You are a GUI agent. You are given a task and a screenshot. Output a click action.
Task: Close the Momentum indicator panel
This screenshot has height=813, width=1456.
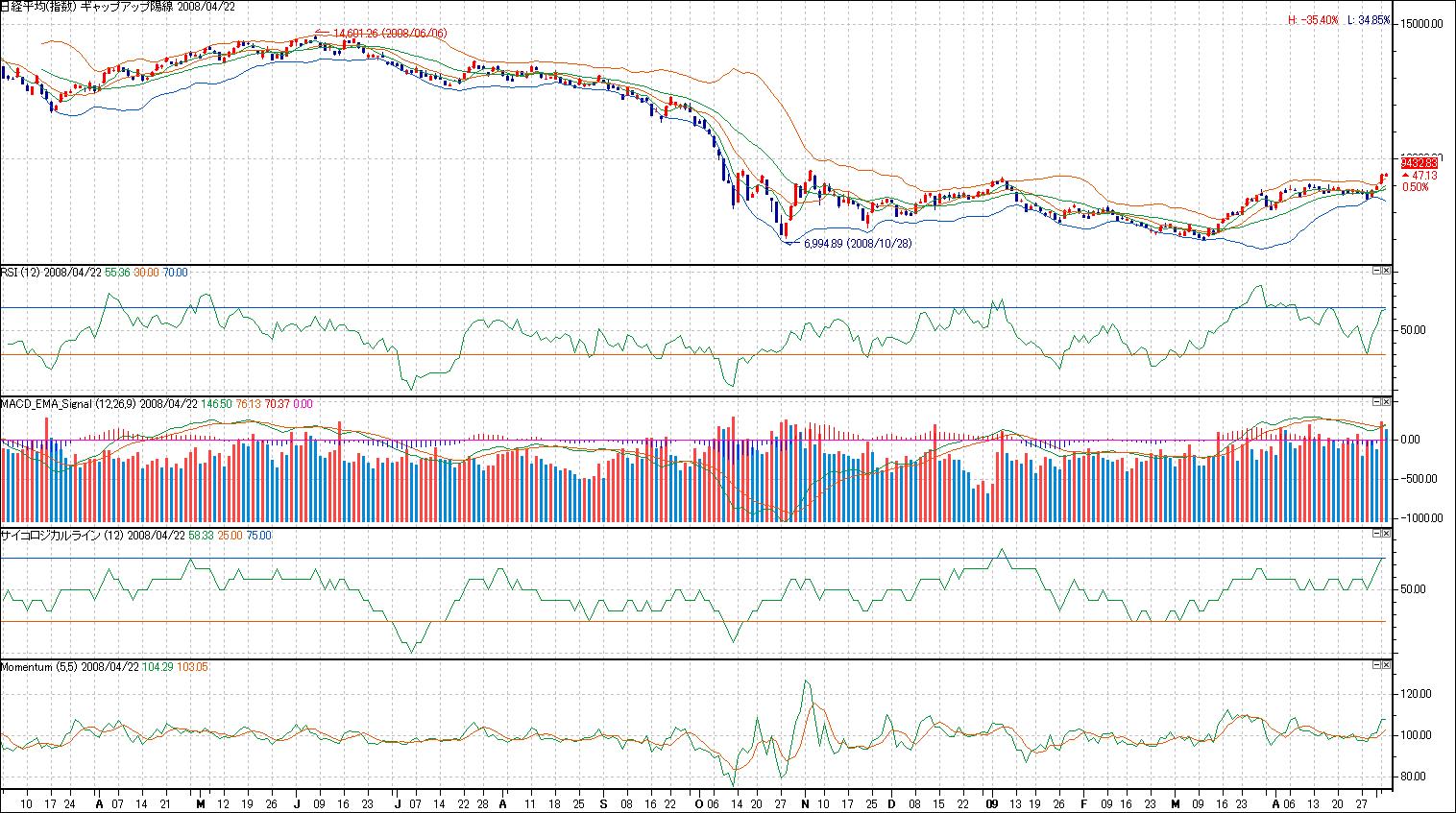coord(1386,664)
